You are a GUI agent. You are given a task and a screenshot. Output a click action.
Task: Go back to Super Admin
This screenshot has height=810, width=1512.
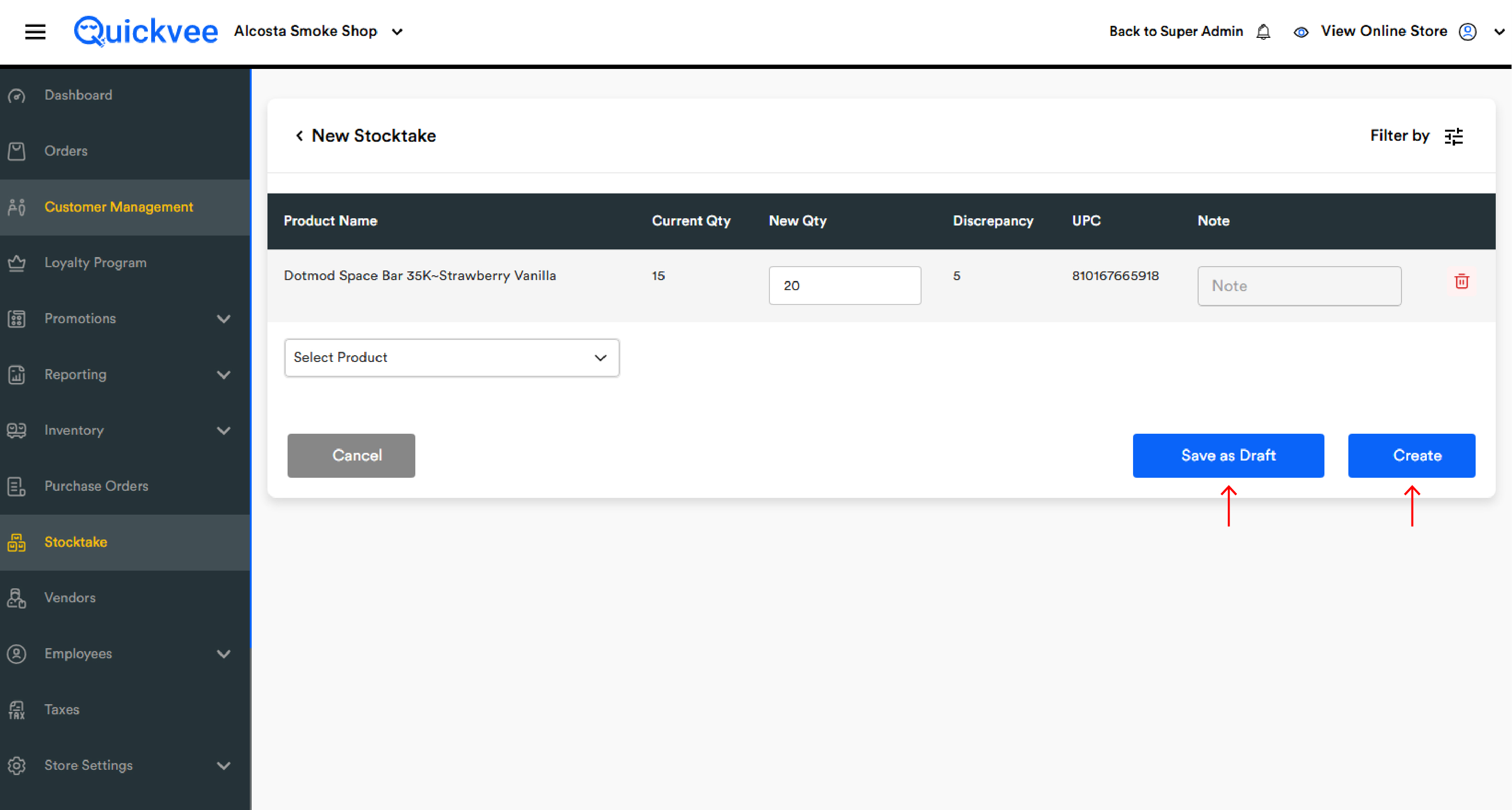pyautogui.click(x=1176, y=31)
